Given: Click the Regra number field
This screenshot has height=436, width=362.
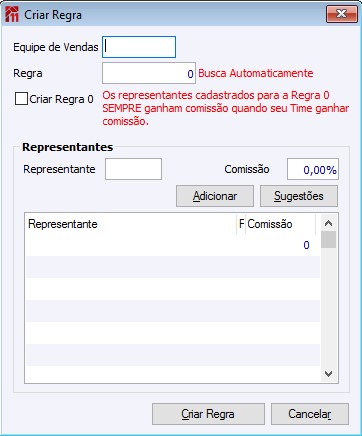Looking at the screenshot, I should pyautogui.click(x=149, y=73).
